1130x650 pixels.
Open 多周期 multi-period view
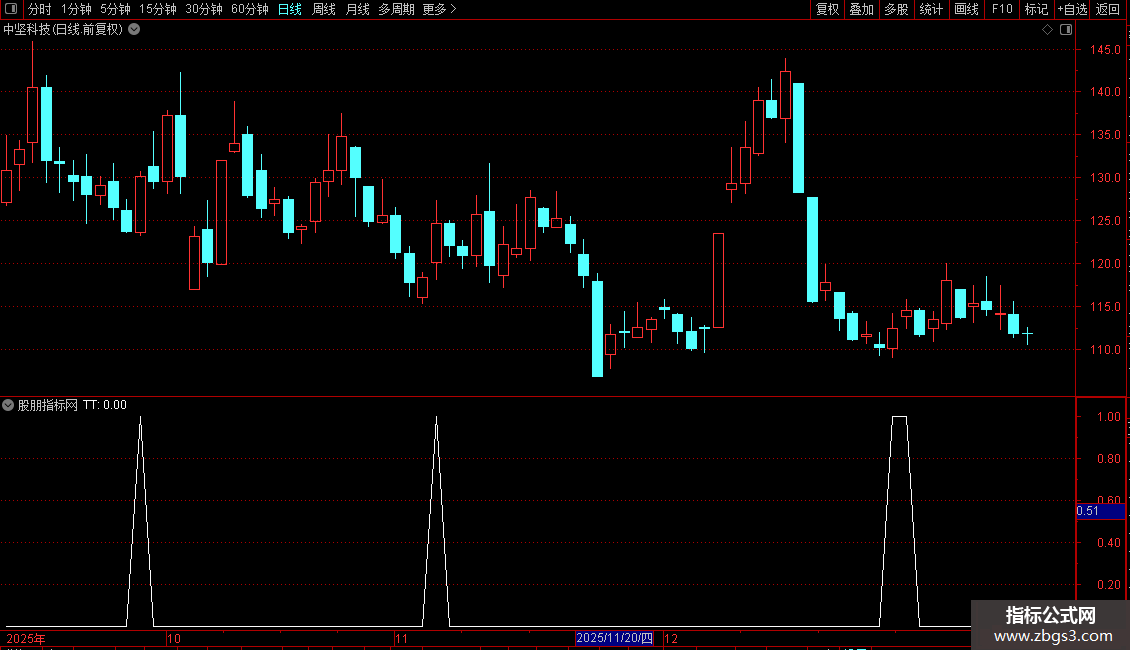click(396, 9)
